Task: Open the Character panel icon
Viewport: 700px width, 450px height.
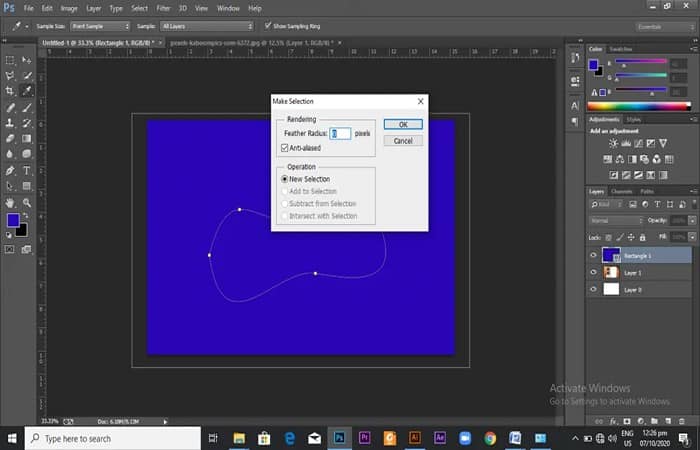Action: click(x=575, y=106)
